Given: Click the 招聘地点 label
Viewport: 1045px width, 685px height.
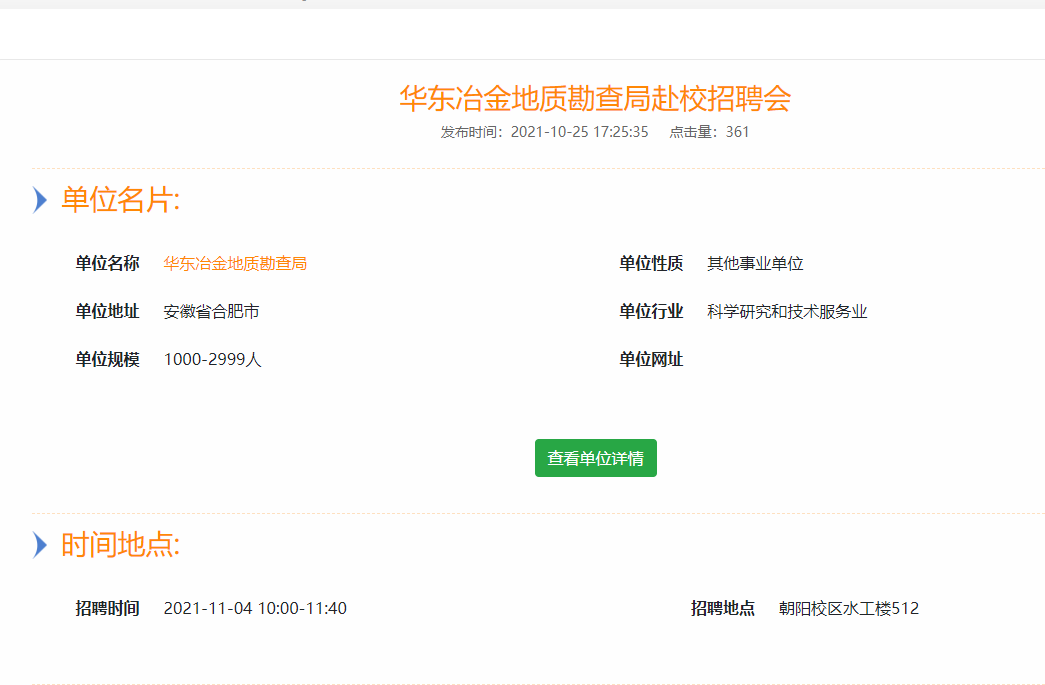Looking at the screenshot, I should [x=723, y=608].
